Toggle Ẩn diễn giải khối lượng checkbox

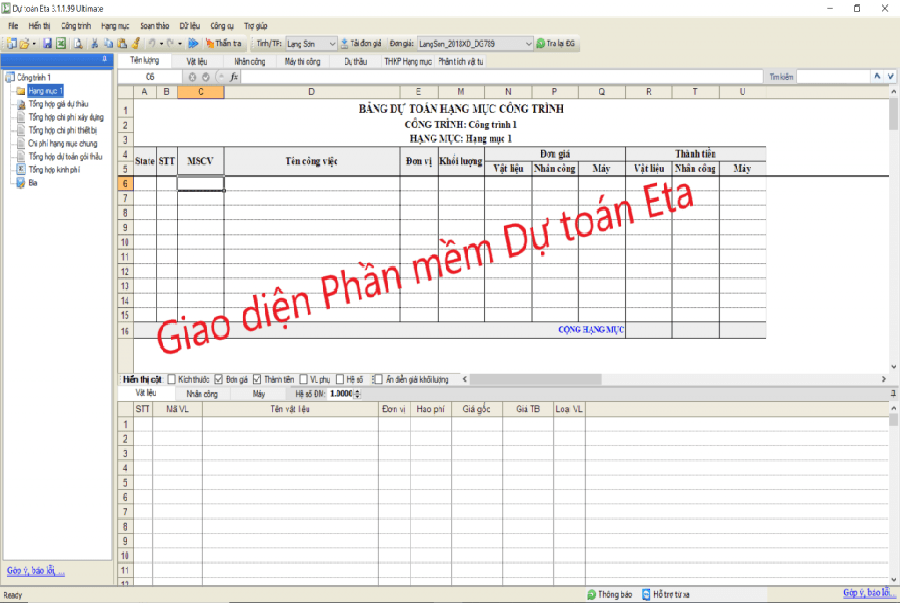click(378, 380)
